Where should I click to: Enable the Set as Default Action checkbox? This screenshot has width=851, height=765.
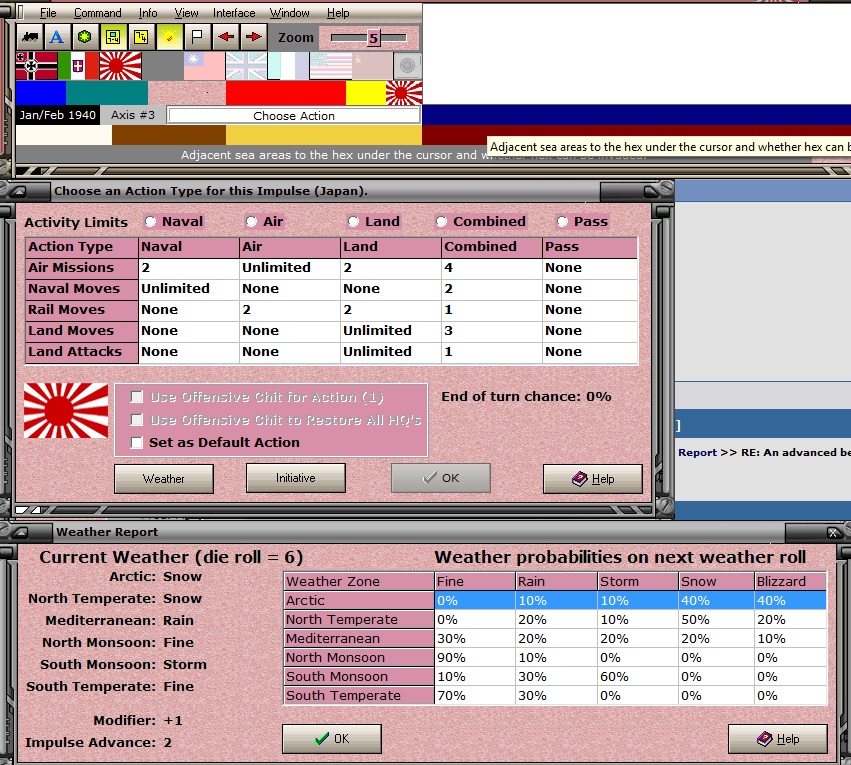coord(137,443)
